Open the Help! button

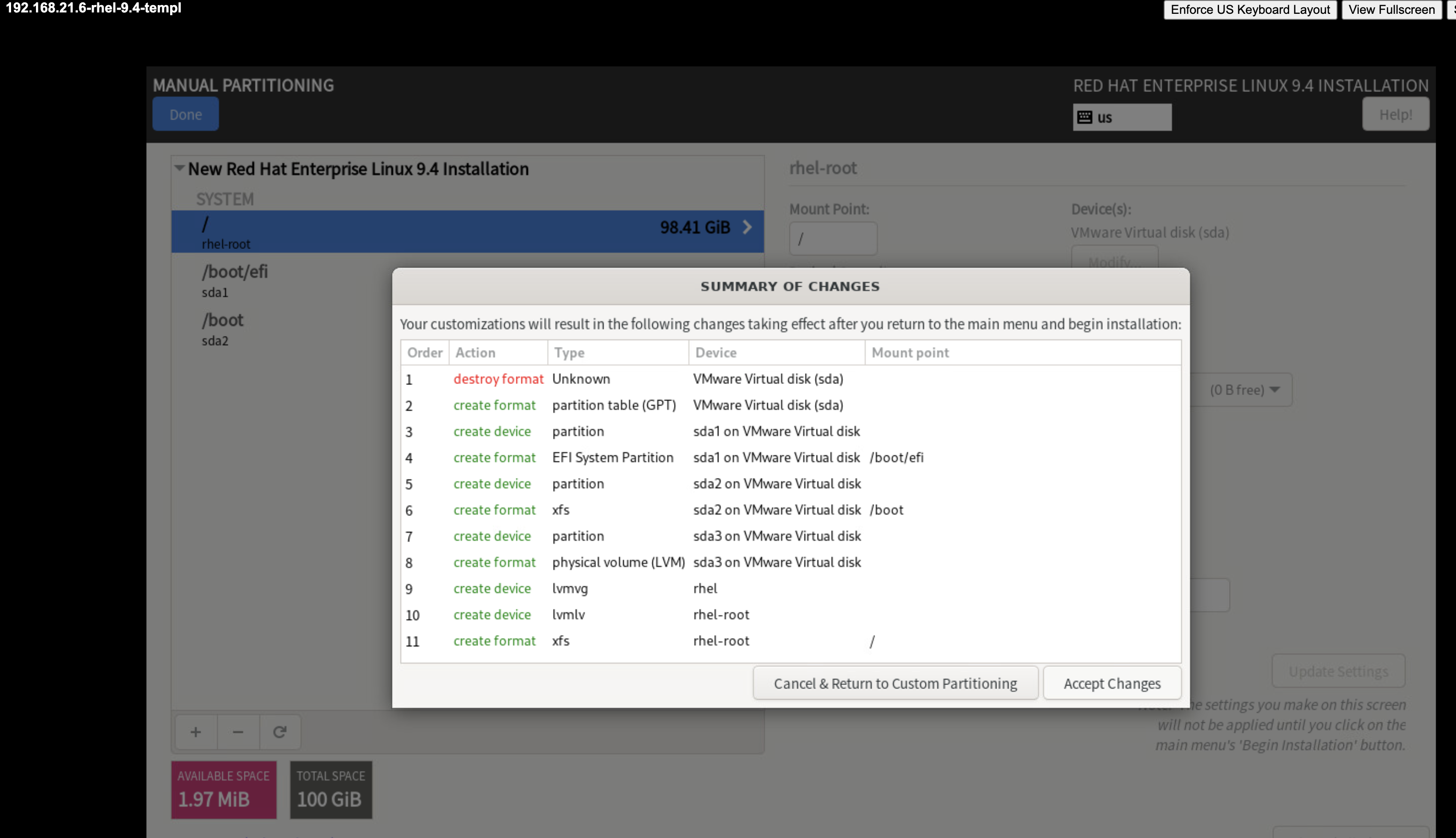pyautogui.click(x=1395, y=114)
